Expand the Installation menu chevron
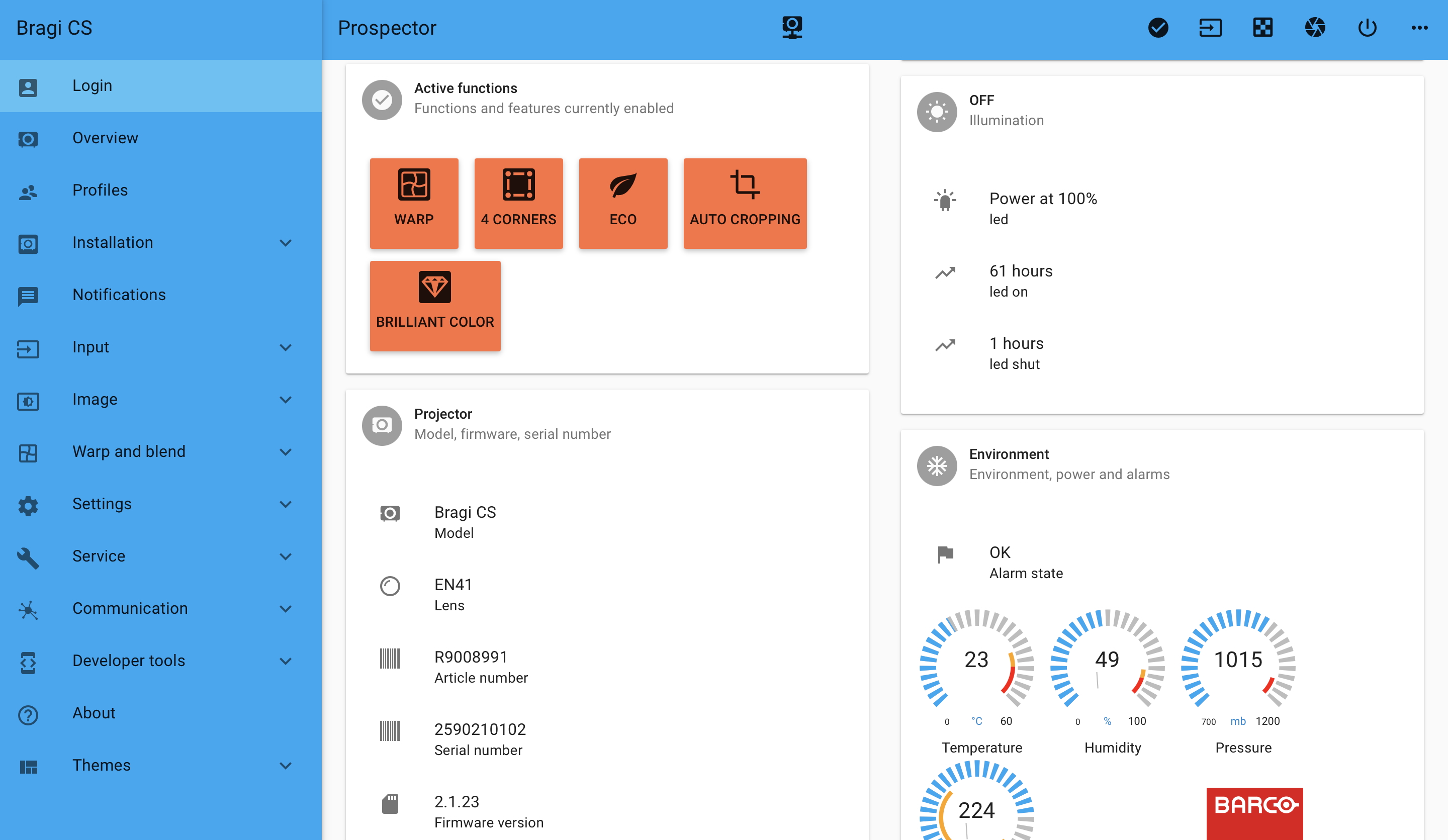Viewport: 1448px width, 840px height. click(286, 242)
